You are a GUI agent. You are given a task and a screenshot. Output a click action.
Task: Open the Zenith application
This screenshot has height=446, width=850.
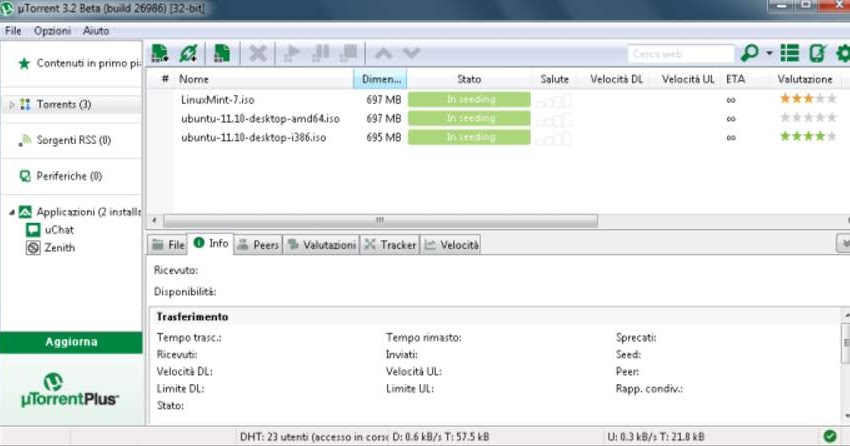pos(60,248)
